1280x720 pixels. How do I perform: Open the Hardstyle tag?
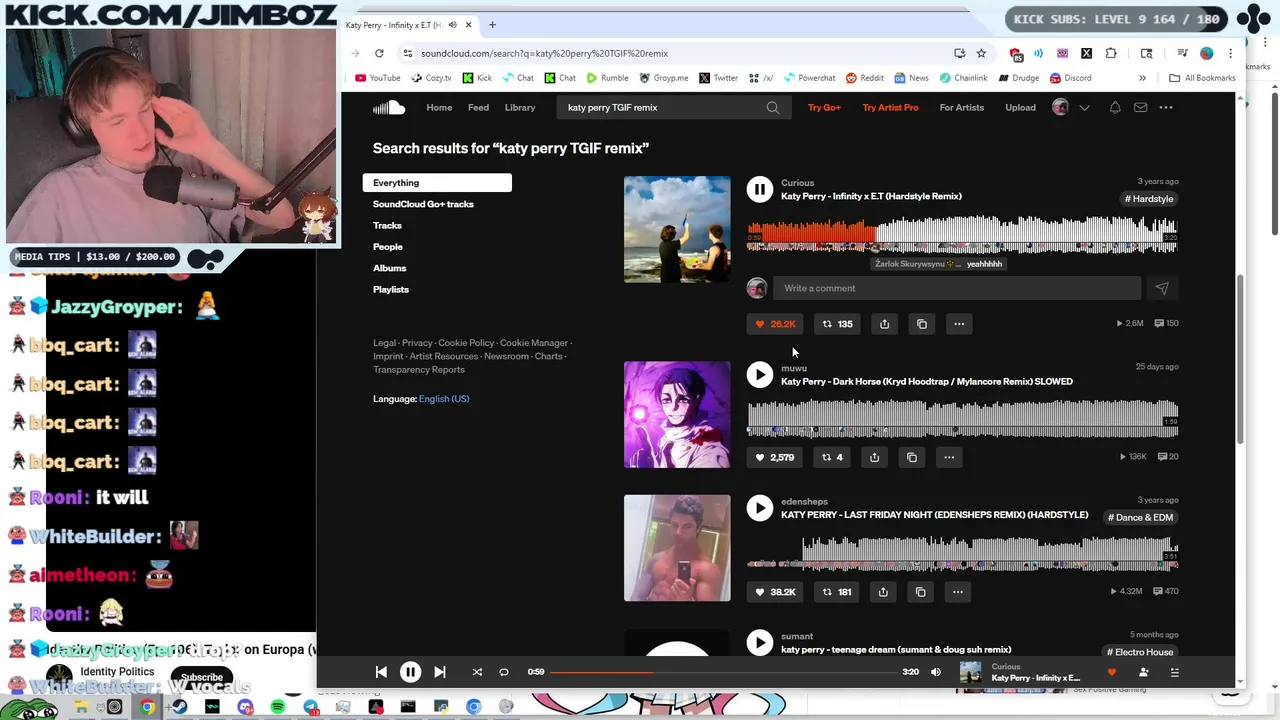[1149, 199]
